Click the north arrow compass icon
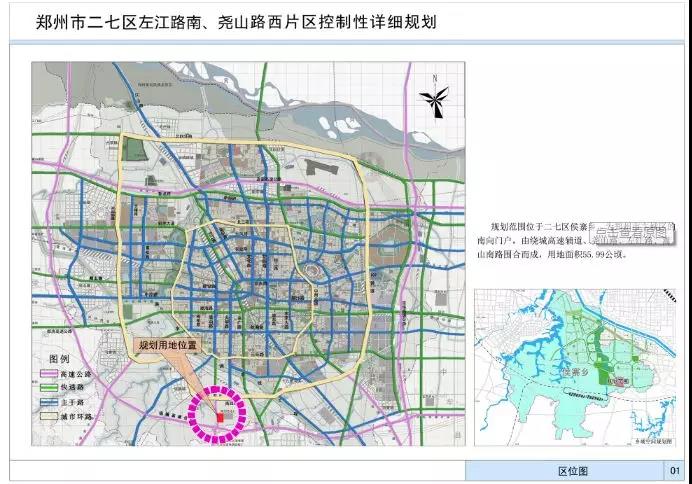Screen dimensions: 692x484 434,98
